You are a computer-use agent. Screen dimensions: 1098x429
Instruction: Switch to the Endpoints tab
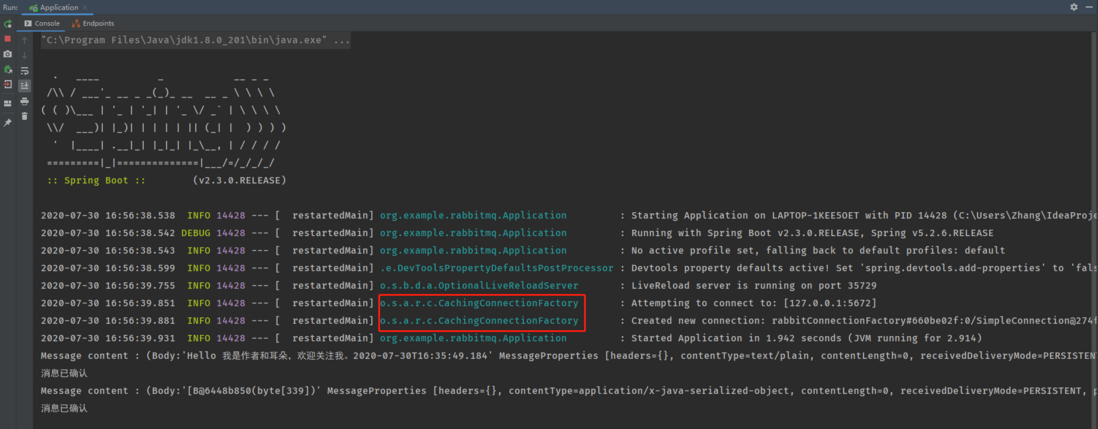pos(93,23)
